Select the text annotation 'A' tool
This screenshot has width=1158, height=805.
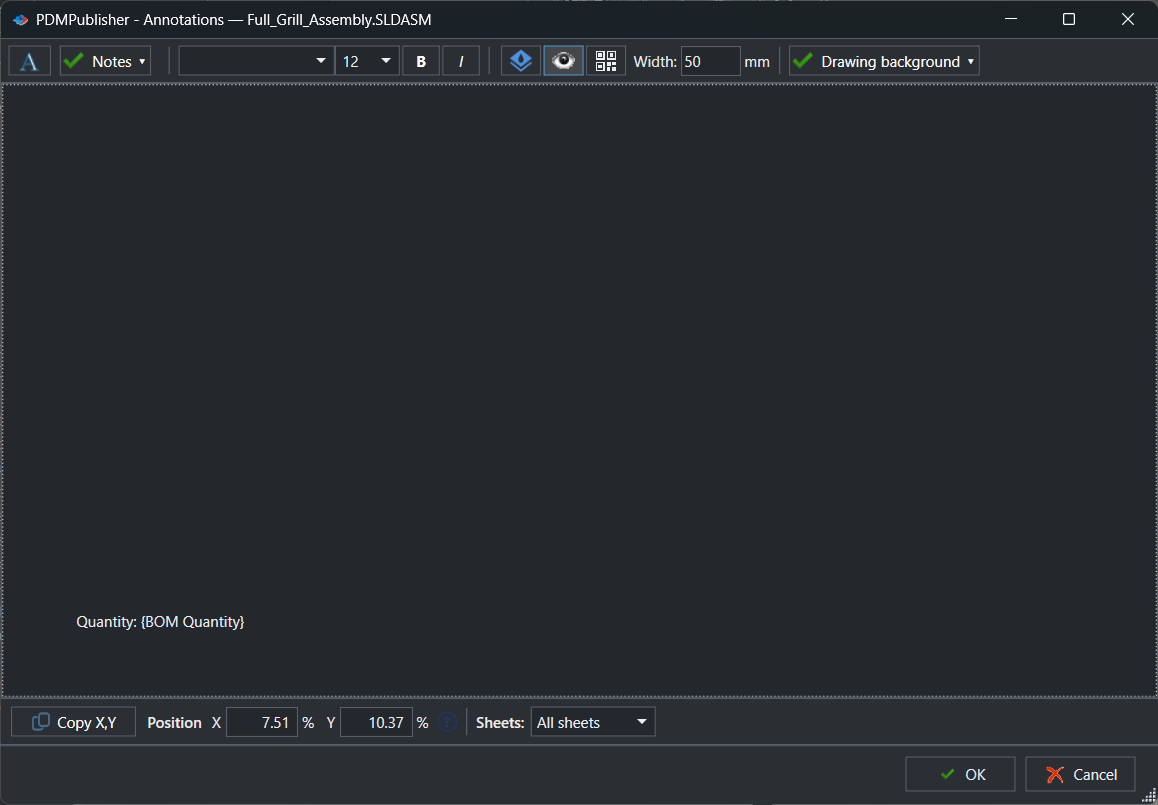30,61
